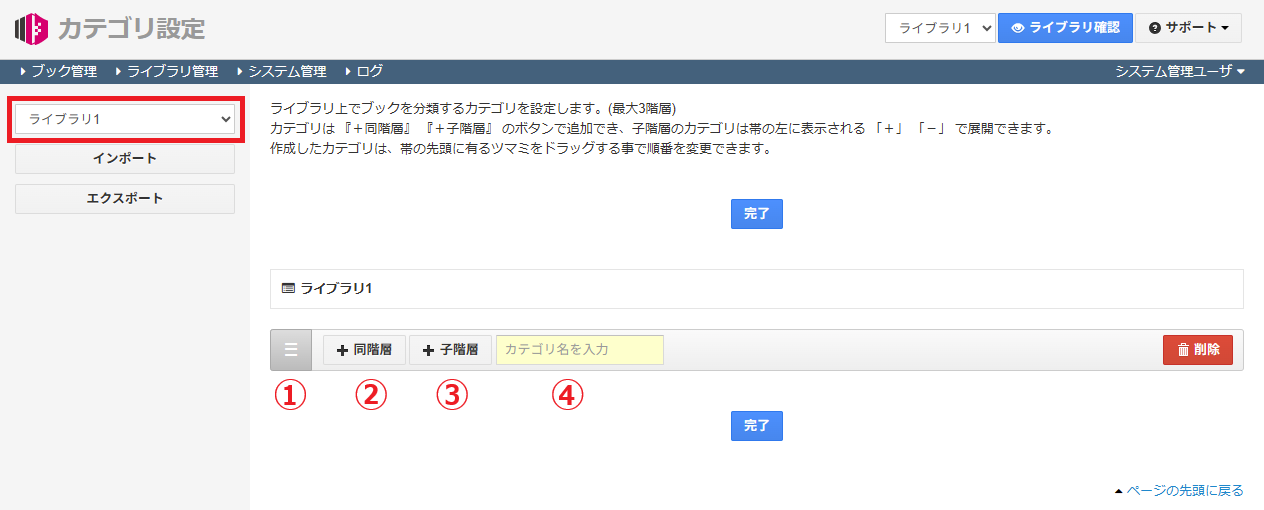The height and width of the screenshot is (510, 1264).
Task: Click the app logo icon beside カテゴリ設定
Action: pyautogui.click(x=31, y=28)
